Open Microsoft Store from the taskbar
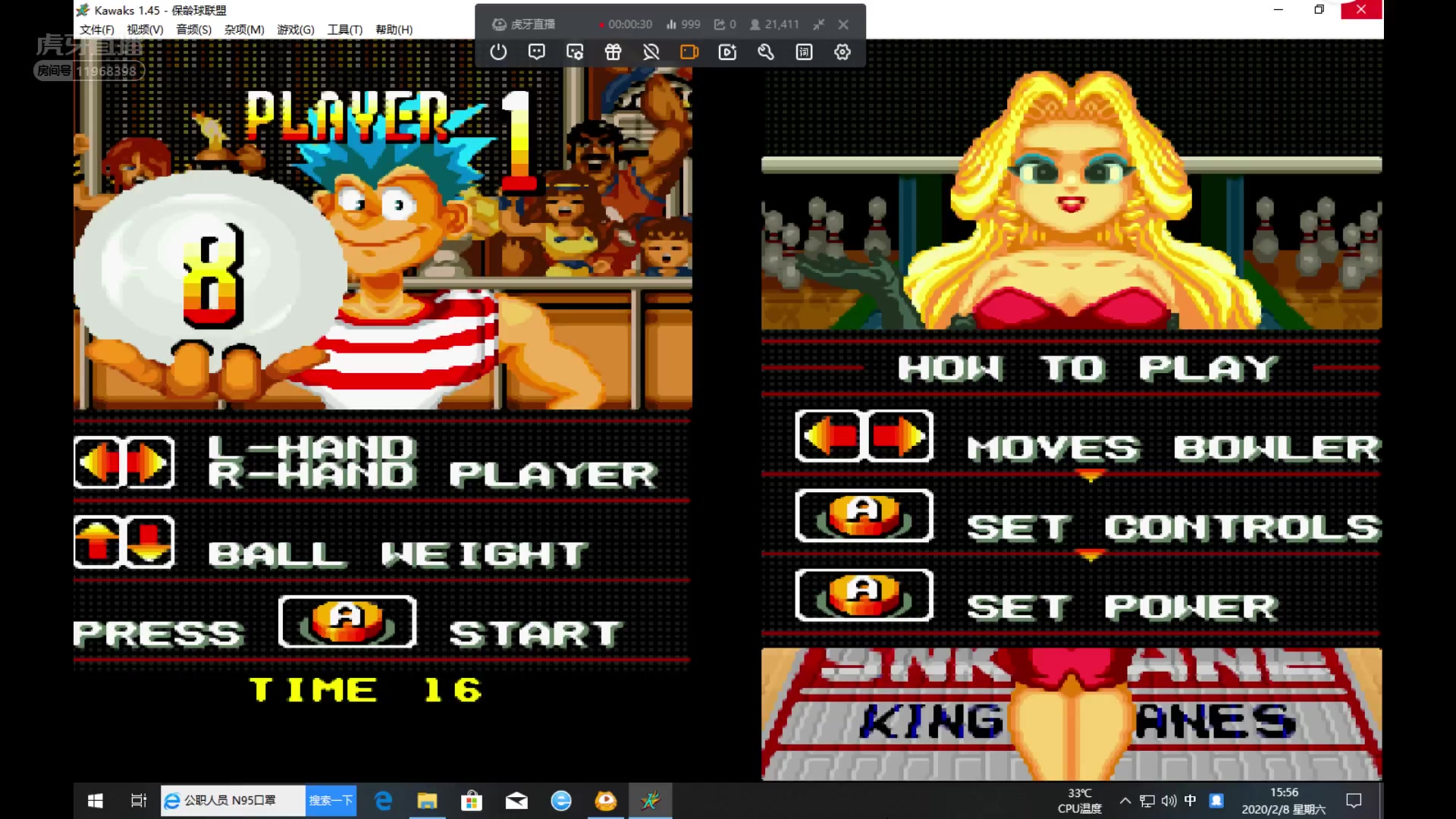The height and width of the screenshot is (819, 1456). click(x=472, y=801)
